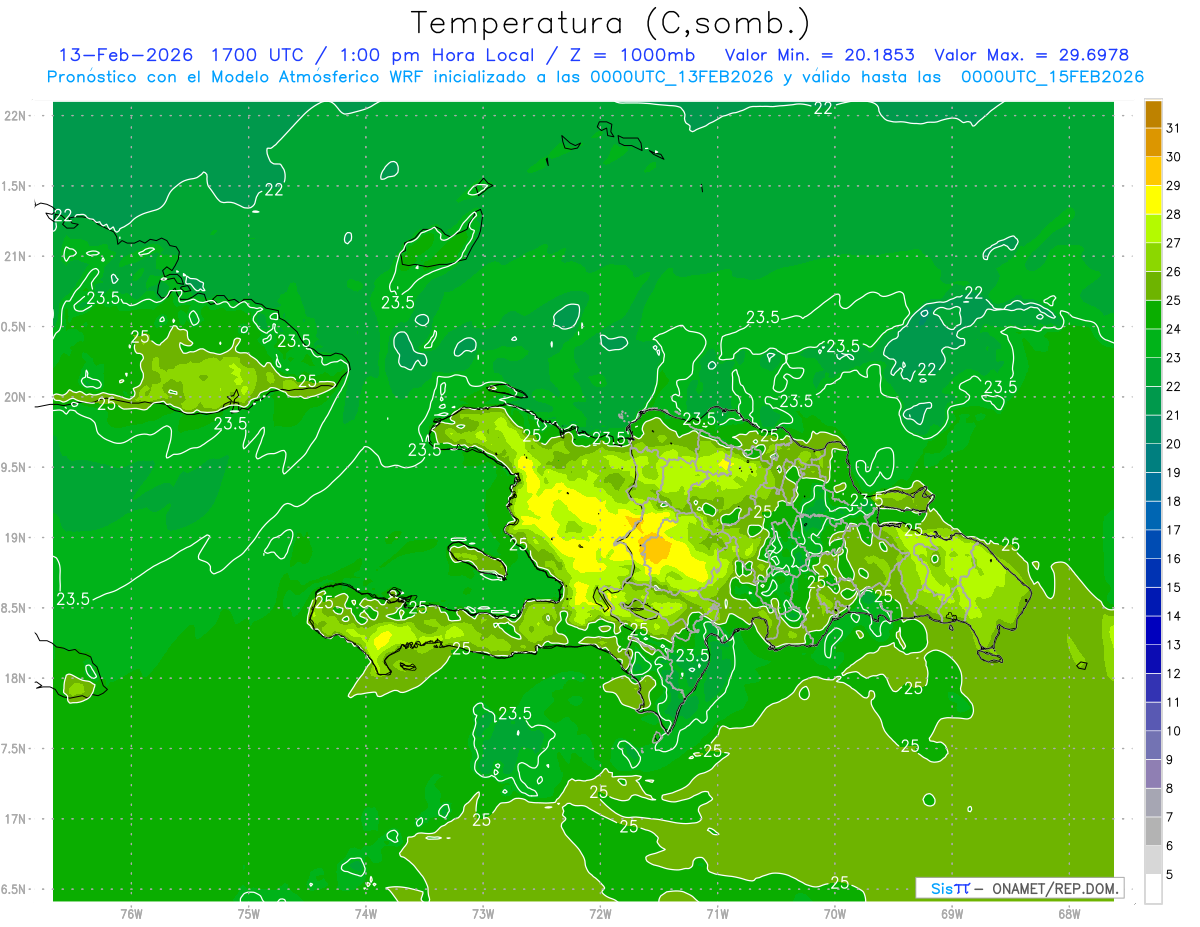Click the yellow color bar swatch between 28 and 29
Image resolution: width=1200 pixels, height=927 pixels.
(x=1153, y=199)
